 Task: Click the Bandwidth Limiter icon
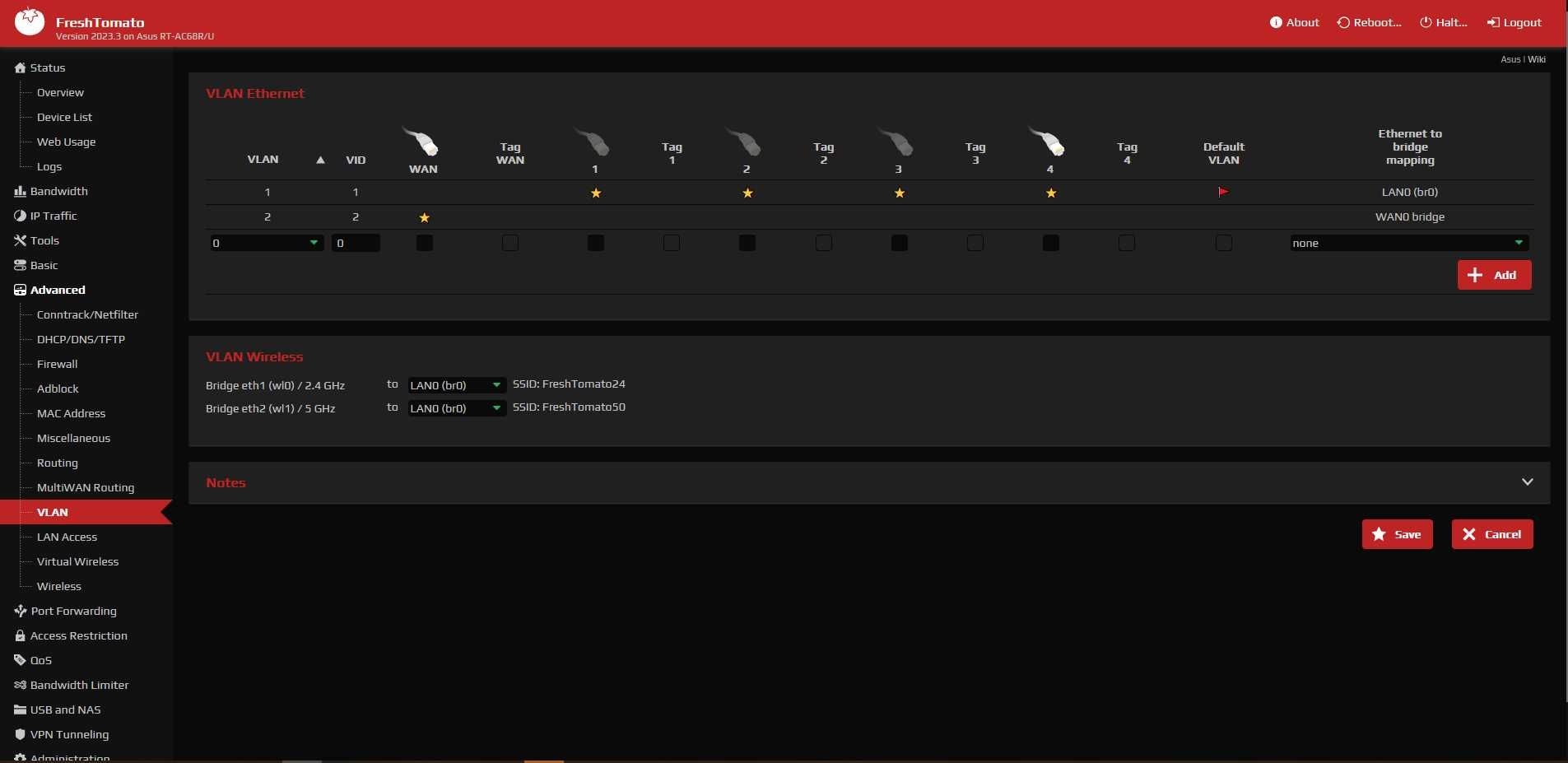(x=21, y=685)
